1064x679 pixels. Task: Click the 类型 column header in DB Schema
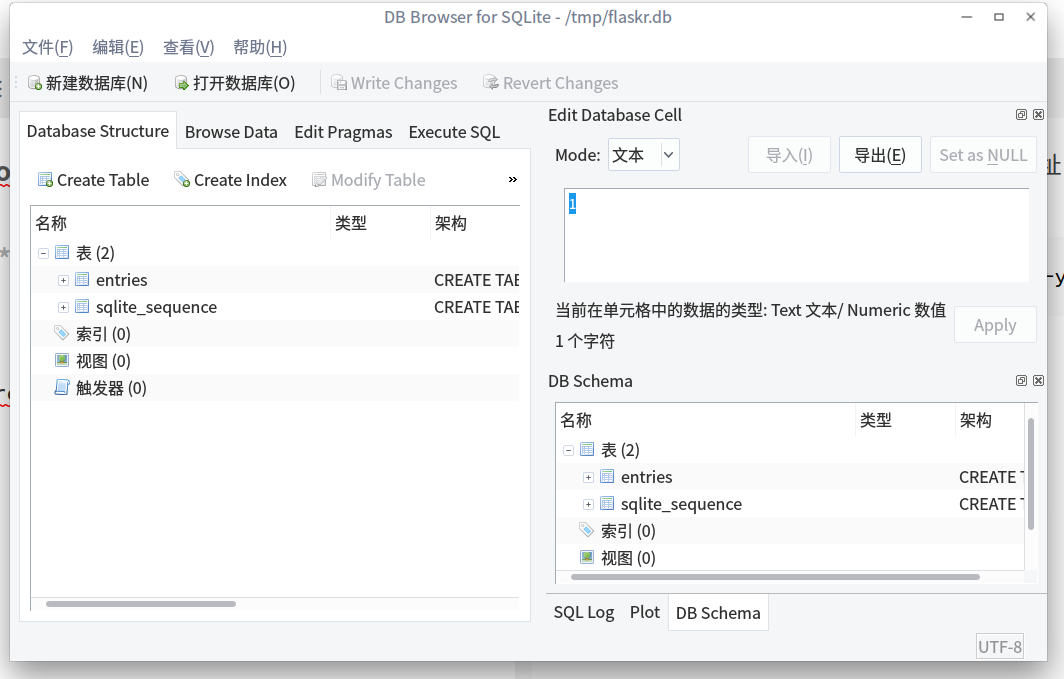coord(905,420)
